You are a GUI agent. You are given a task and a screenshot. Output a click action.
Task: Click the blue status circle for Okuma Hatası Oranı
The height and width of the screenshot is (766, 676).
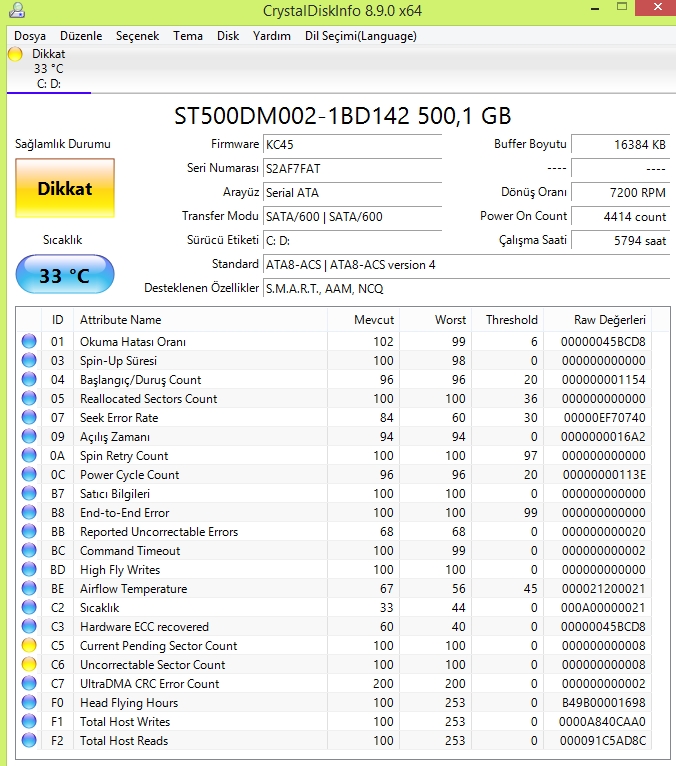[x=28, y=342]
